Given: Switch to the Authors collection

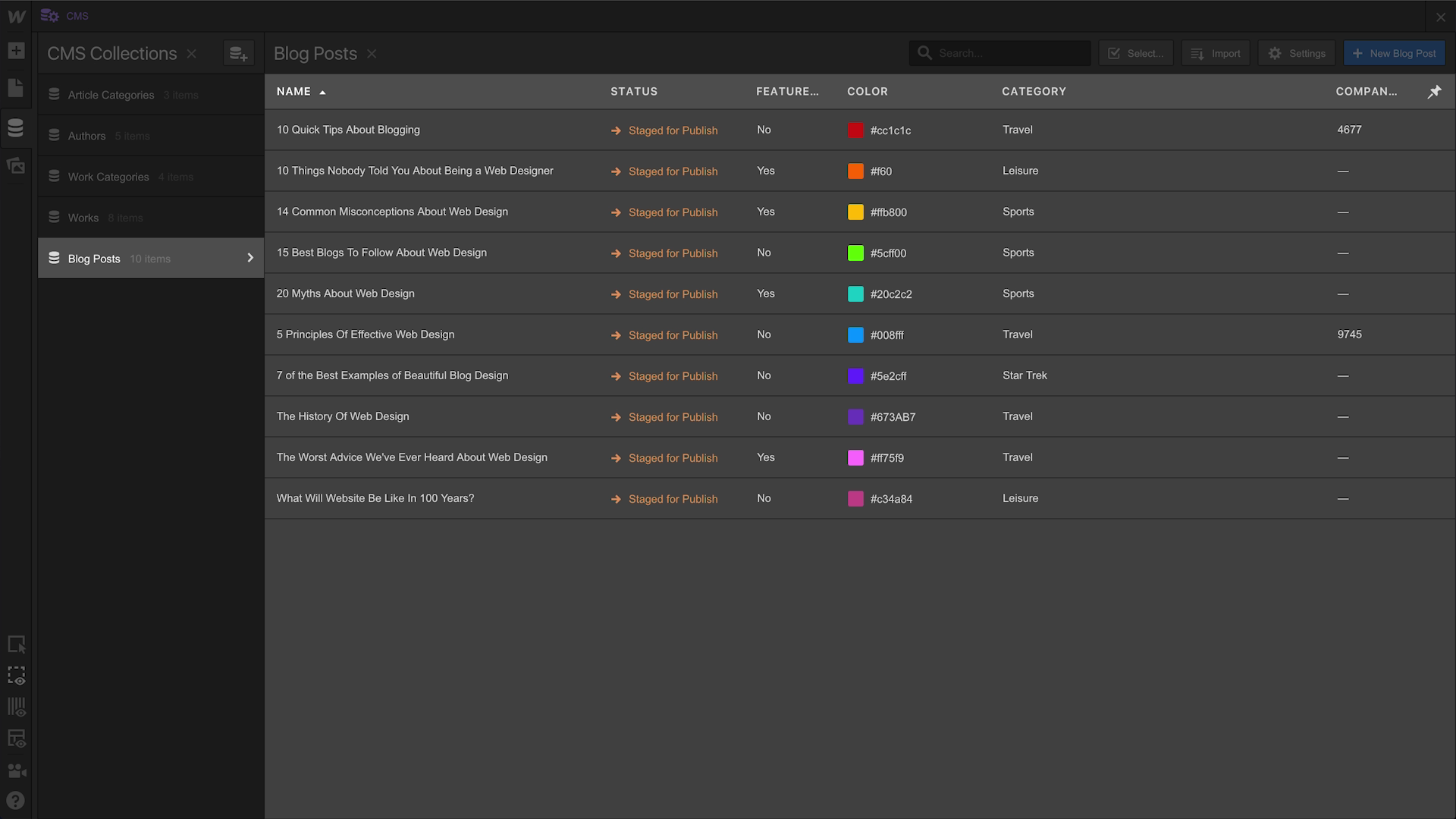Looking at the screenshot, I should [86, 136].
